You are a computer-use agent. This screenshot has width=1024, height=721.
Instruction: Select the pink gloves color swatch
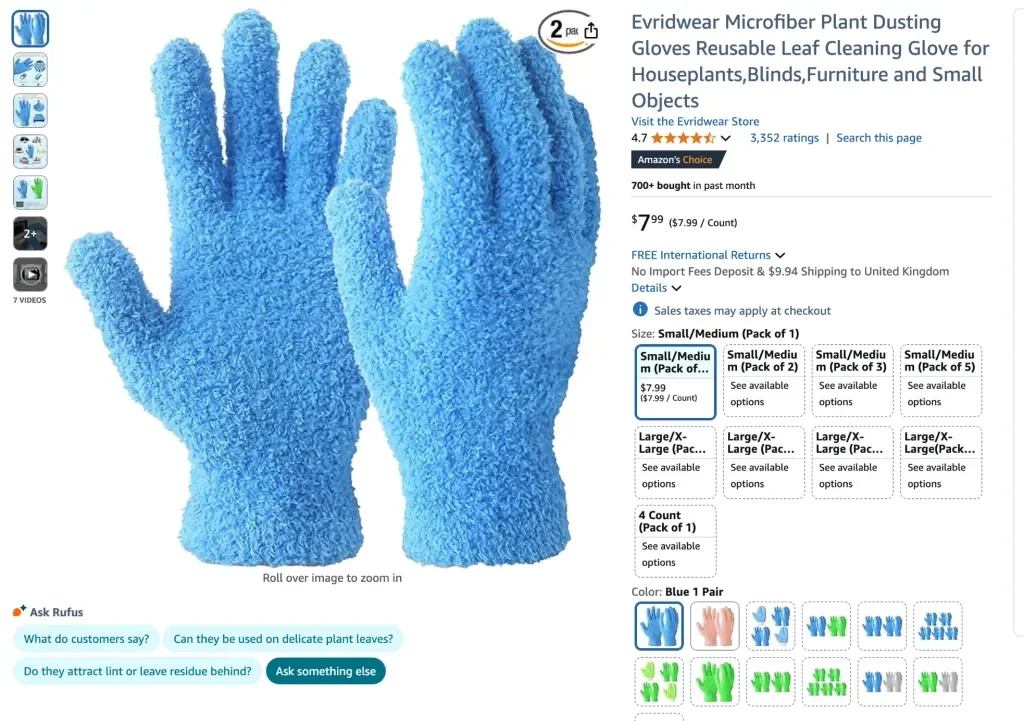pos(714,626)
